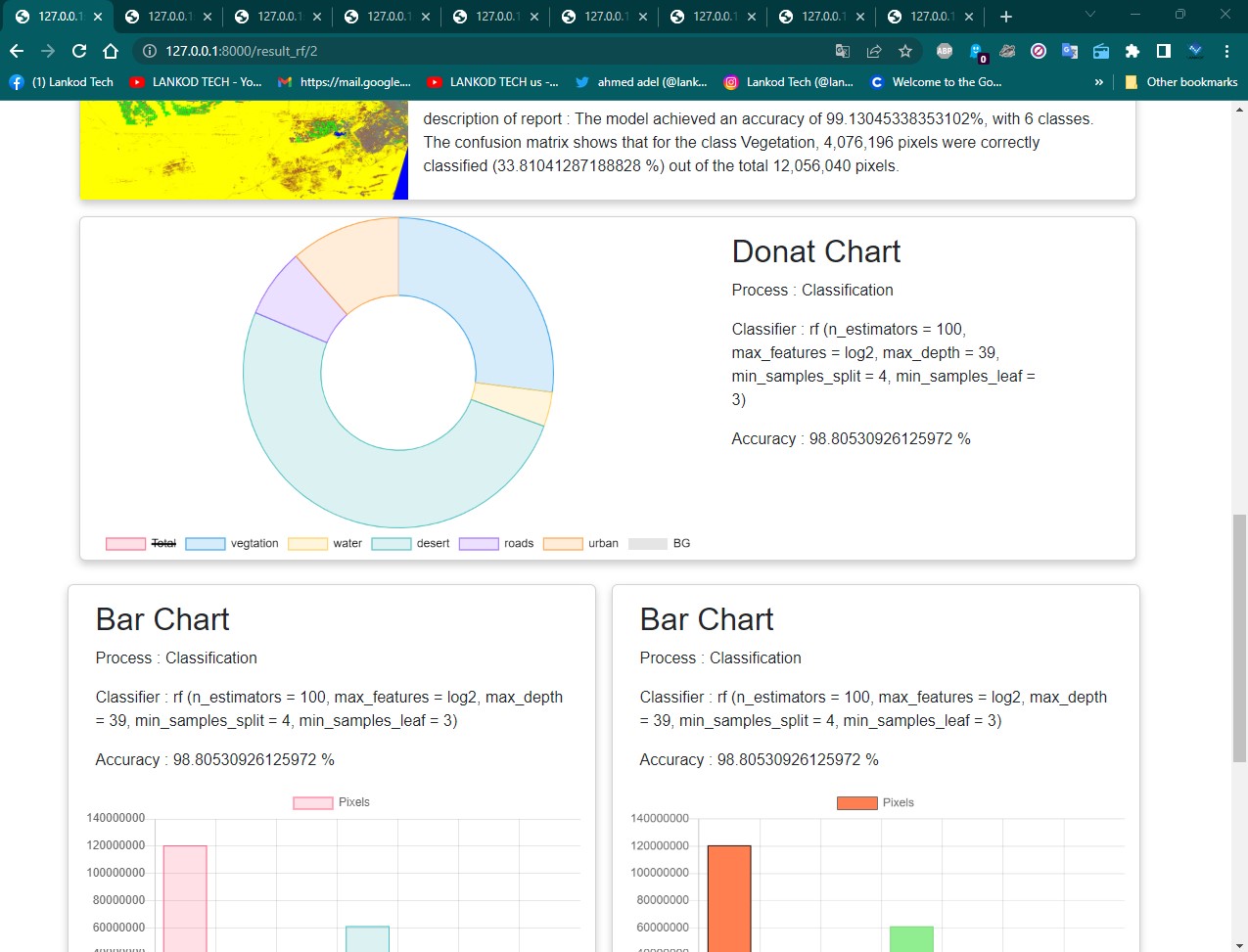
Task: Open the tab search dropdown arrow
Action: point(1089,15)
